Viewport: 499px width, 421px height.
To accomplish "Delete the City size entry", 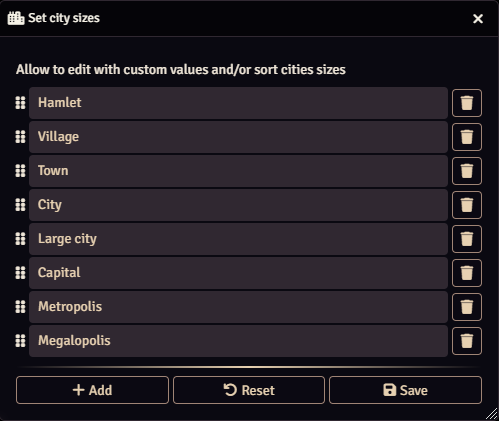I will pyautogui.click(x=467, y=205).
